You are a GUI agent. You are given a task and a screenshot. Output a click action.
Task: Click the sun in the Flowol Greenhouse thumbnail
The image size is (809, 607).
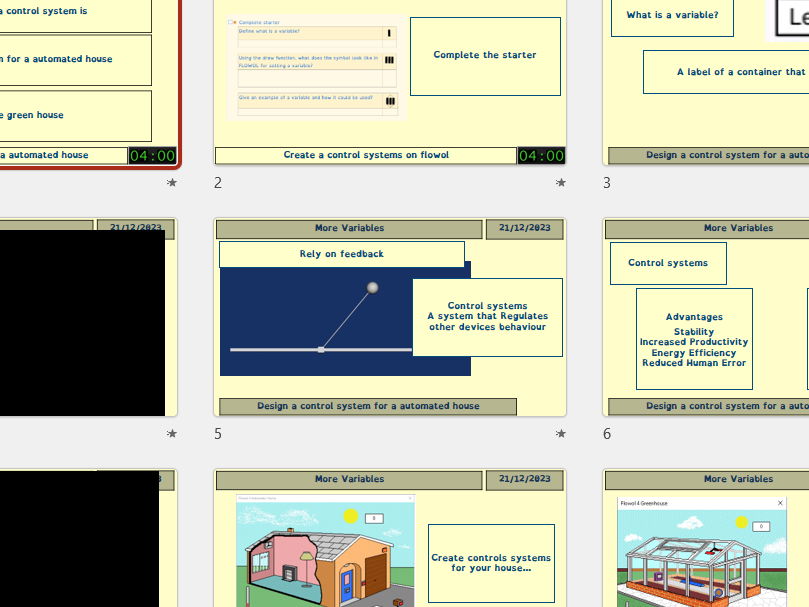tap(741, 522)
